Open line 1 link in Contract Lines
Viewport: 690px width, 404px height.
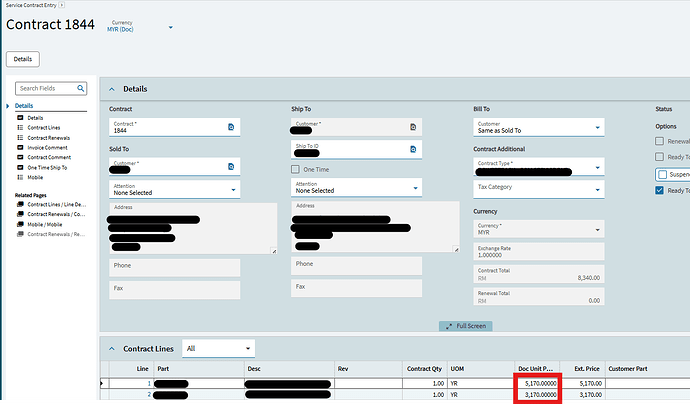click(x=149, y=383)
